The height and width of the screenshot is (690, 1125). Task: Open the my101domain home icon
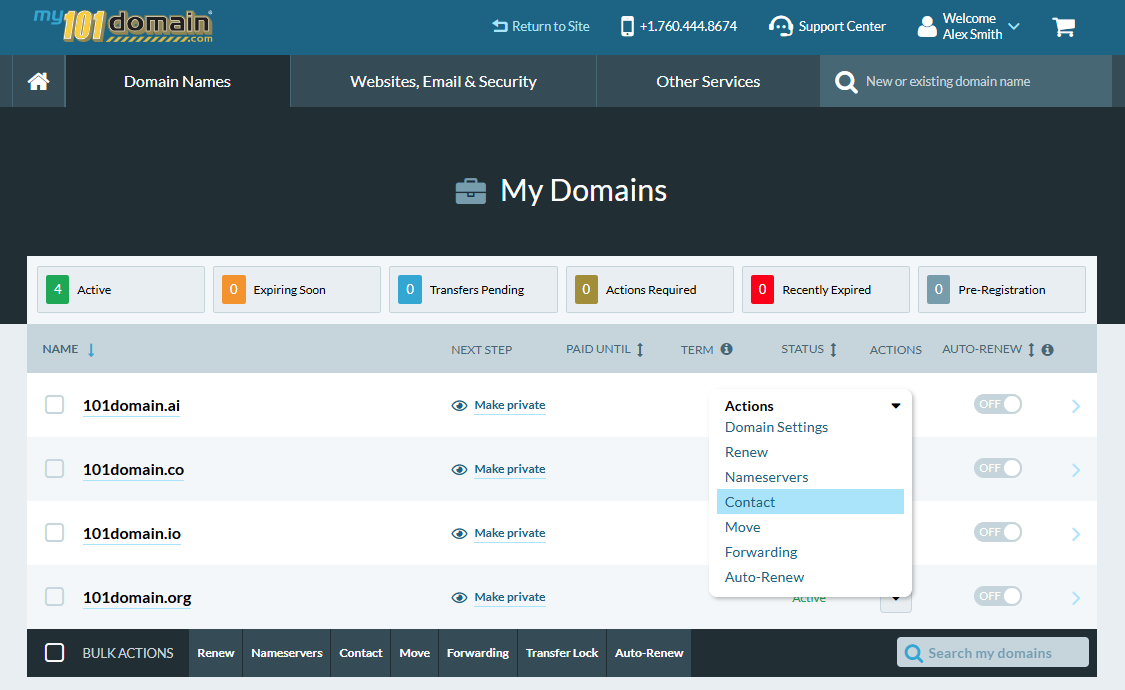click(36, 81)
